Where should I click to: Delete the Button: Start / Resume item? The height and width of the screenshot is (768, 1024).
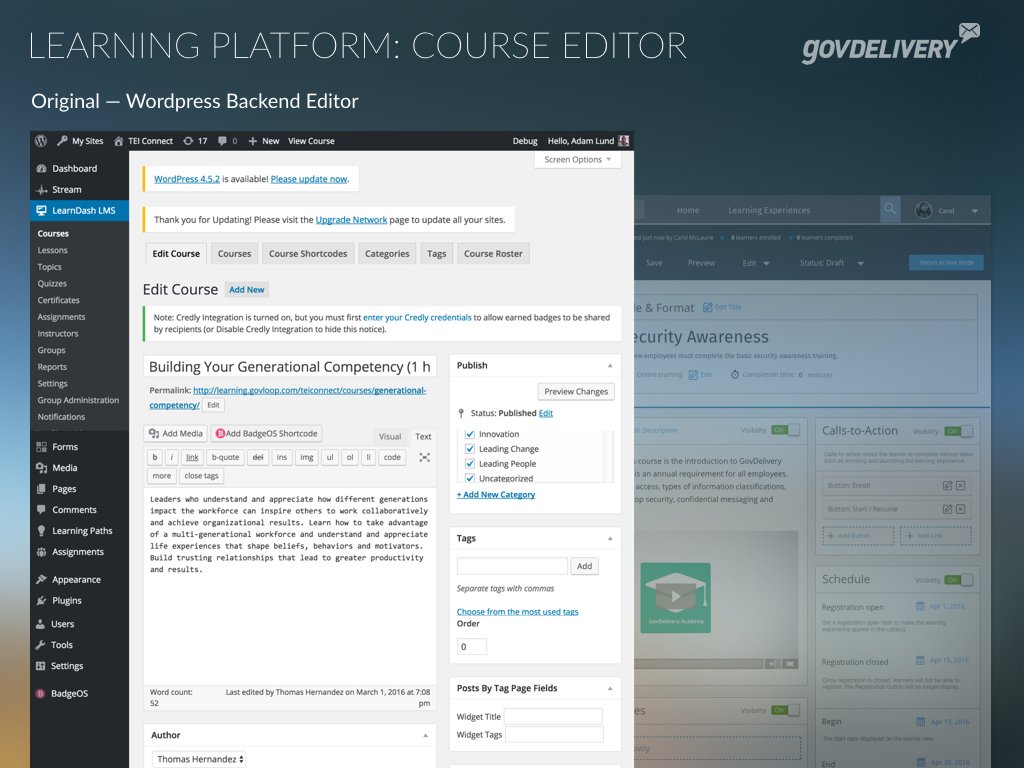point(960,509)
